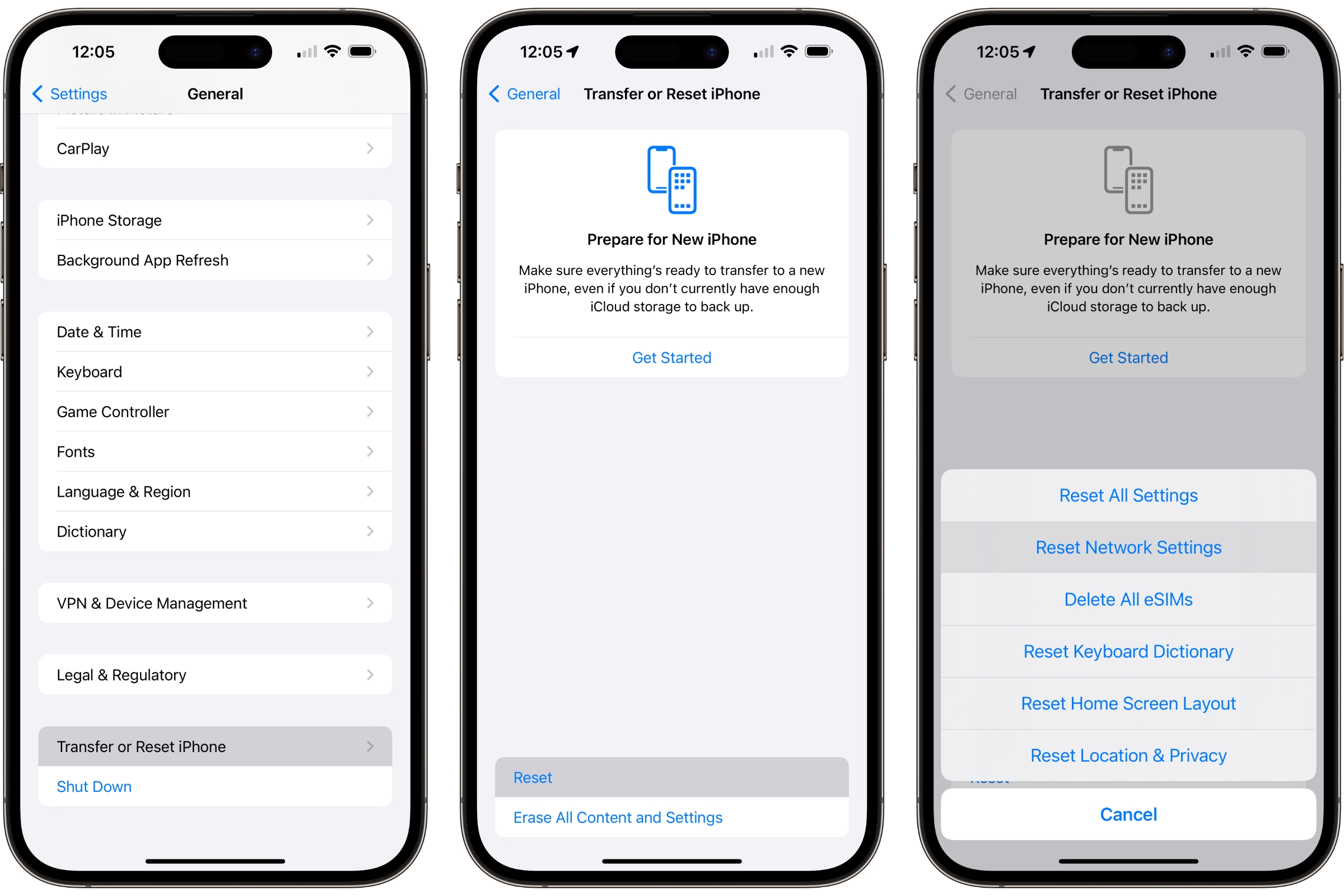Select Reset All Settings option
The image size is (1344, 896).
point(1127,494)
